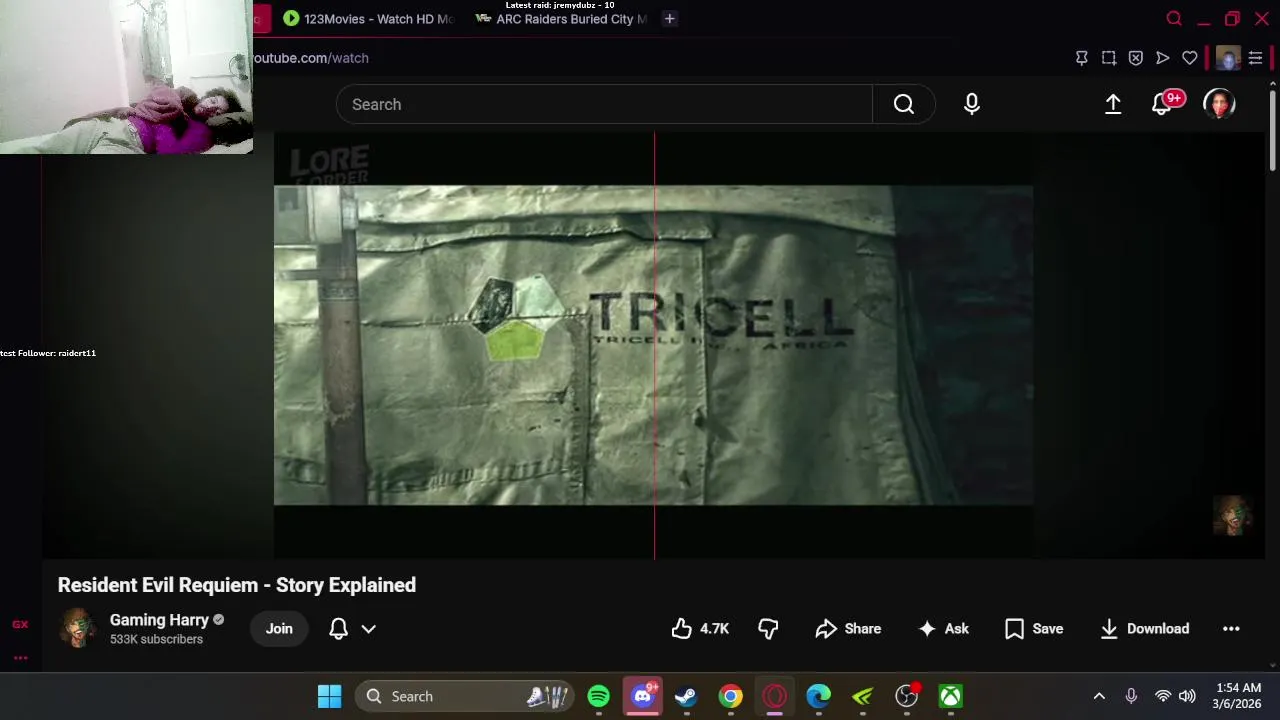Open the YouTube upload/create icon
Image resolution: width=1280 pixels, height=720 pixels.
[x=1113, y=104]
